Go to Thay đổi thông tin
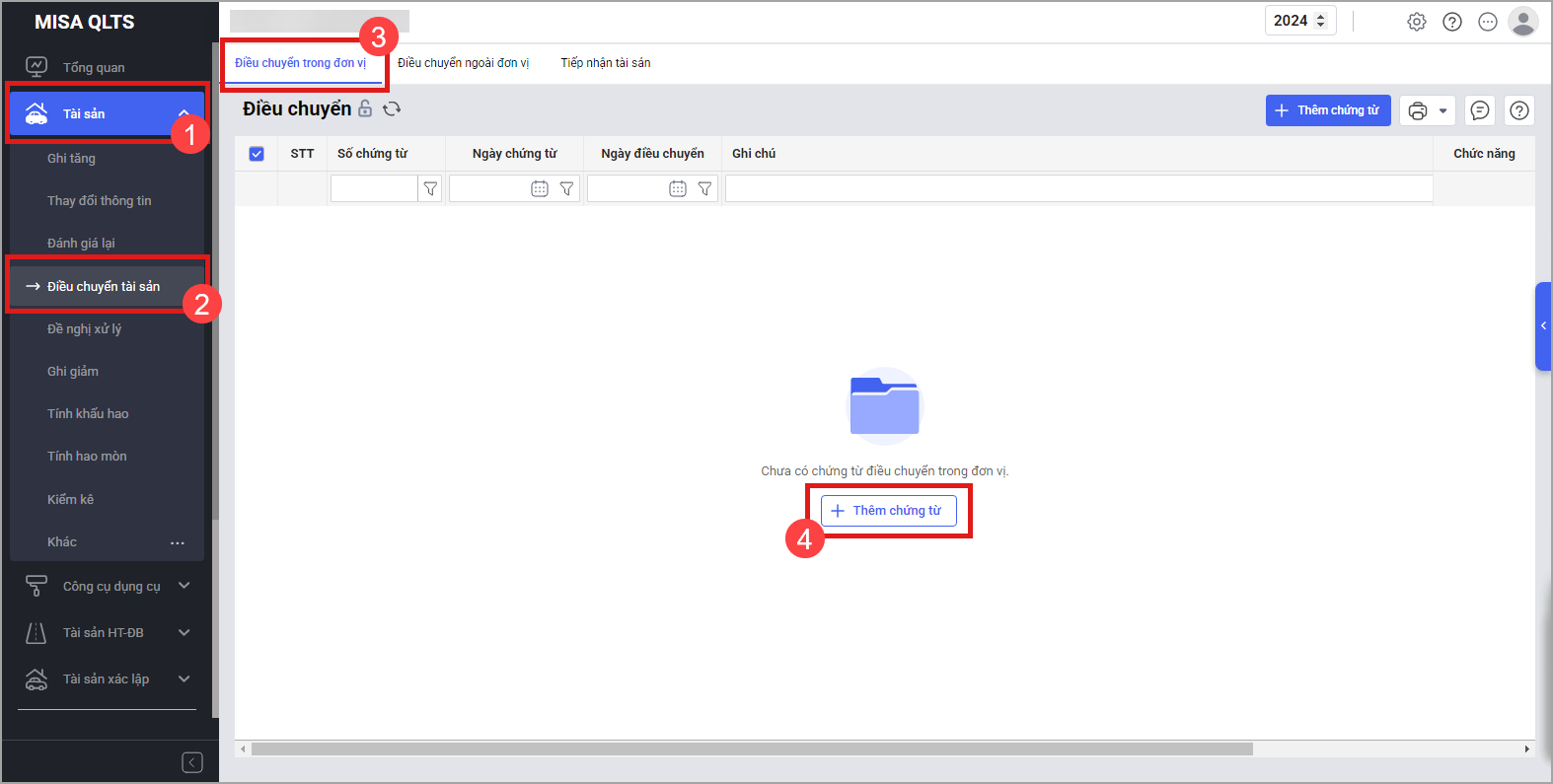Image resolution: width=1553 pixels, height=784 pixels. [99, 200]
